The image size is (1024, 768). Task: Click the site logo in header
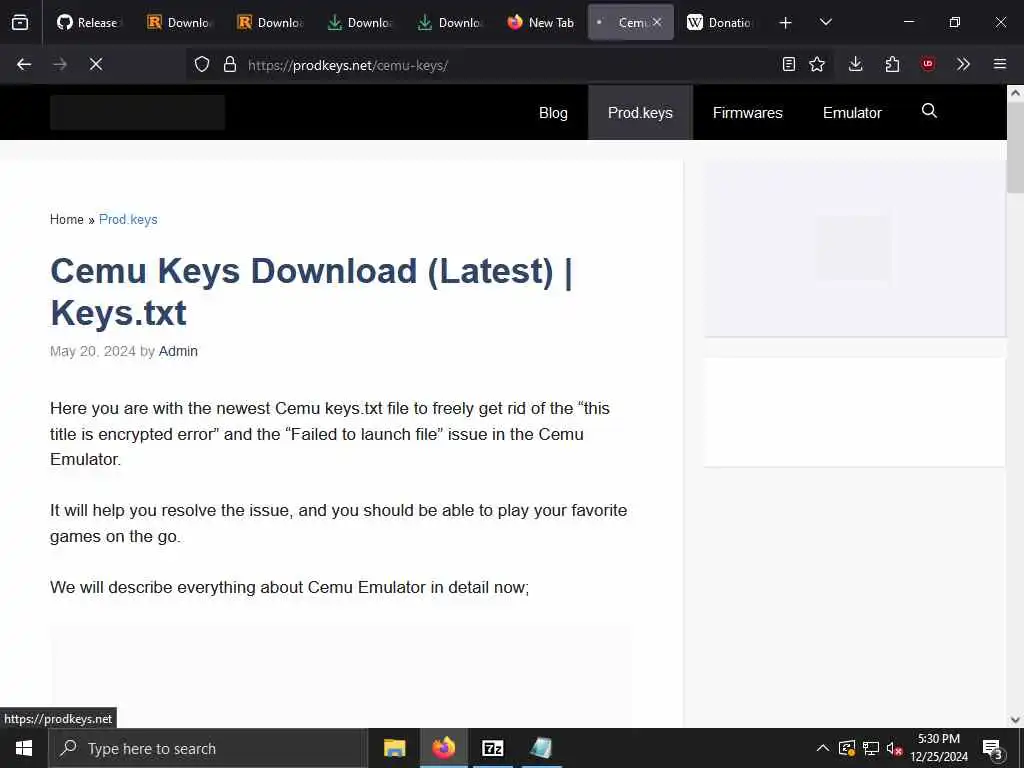coord(138,112)
